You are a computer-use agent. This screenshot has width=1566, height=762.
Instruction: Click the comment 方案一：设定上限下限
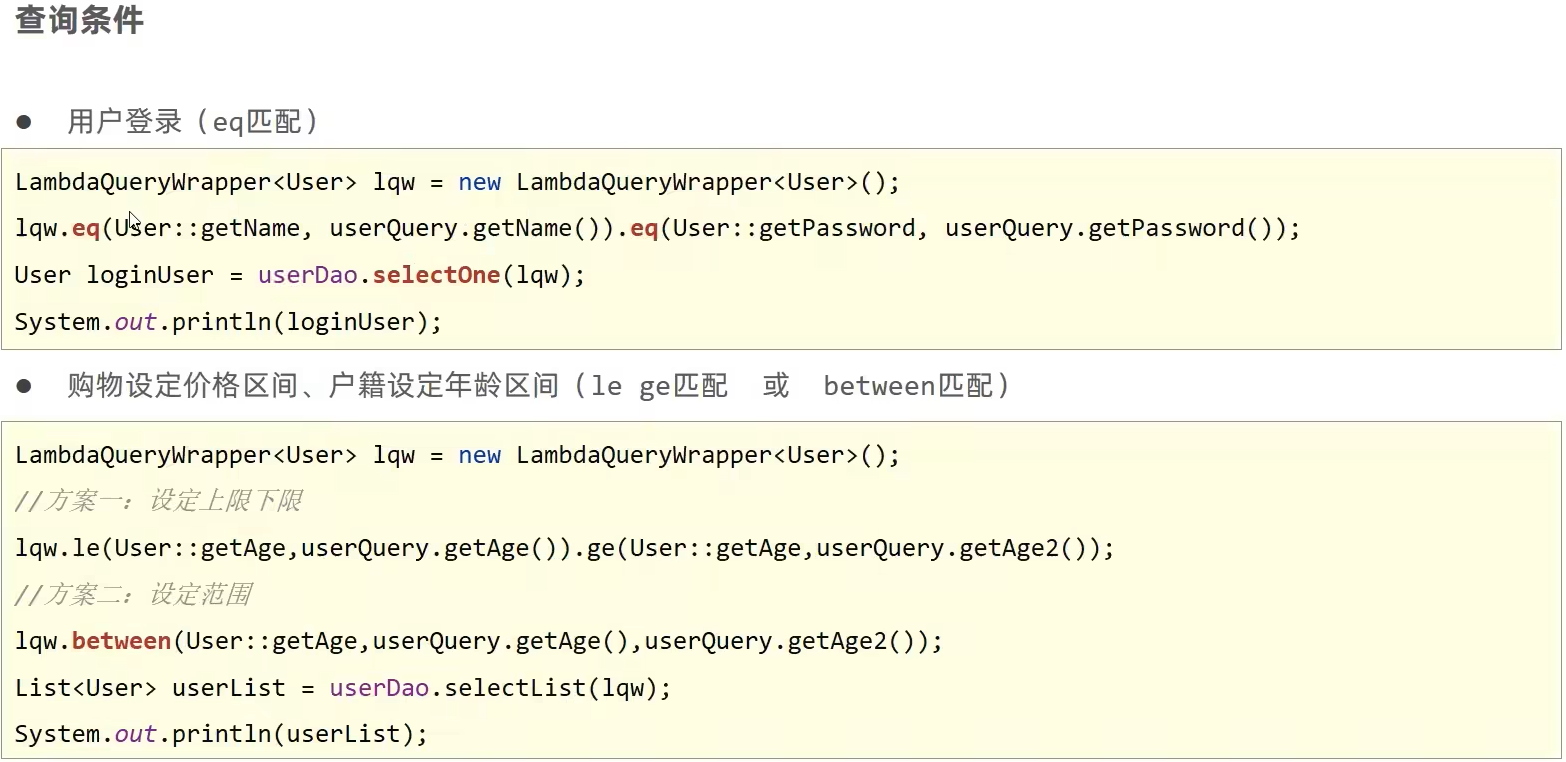click(x=160, y=500)
